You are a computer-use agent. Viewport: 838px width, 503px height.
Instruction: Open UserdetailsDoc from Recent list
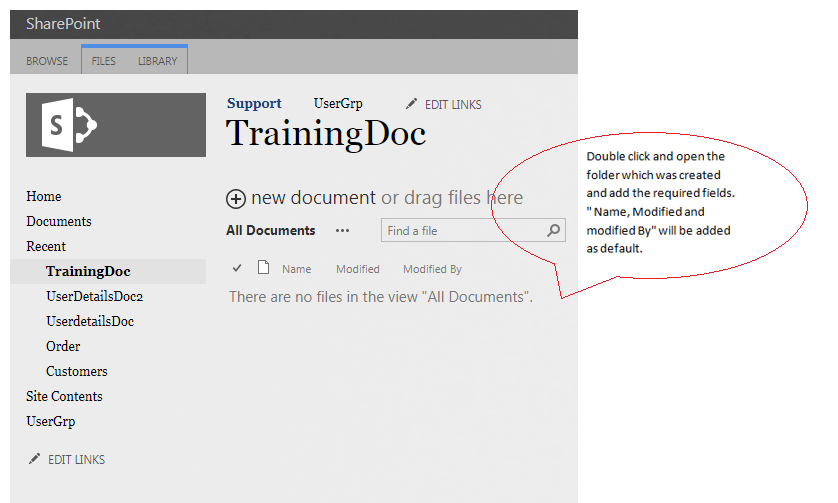tap(90, 321)
